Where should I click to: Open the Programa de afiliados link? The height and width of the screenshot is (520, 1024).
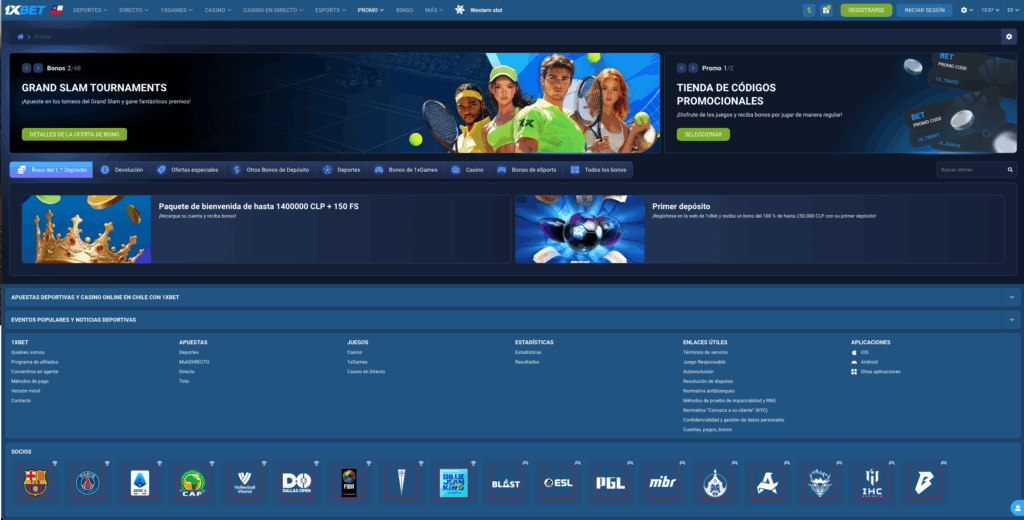coord(35,362)
